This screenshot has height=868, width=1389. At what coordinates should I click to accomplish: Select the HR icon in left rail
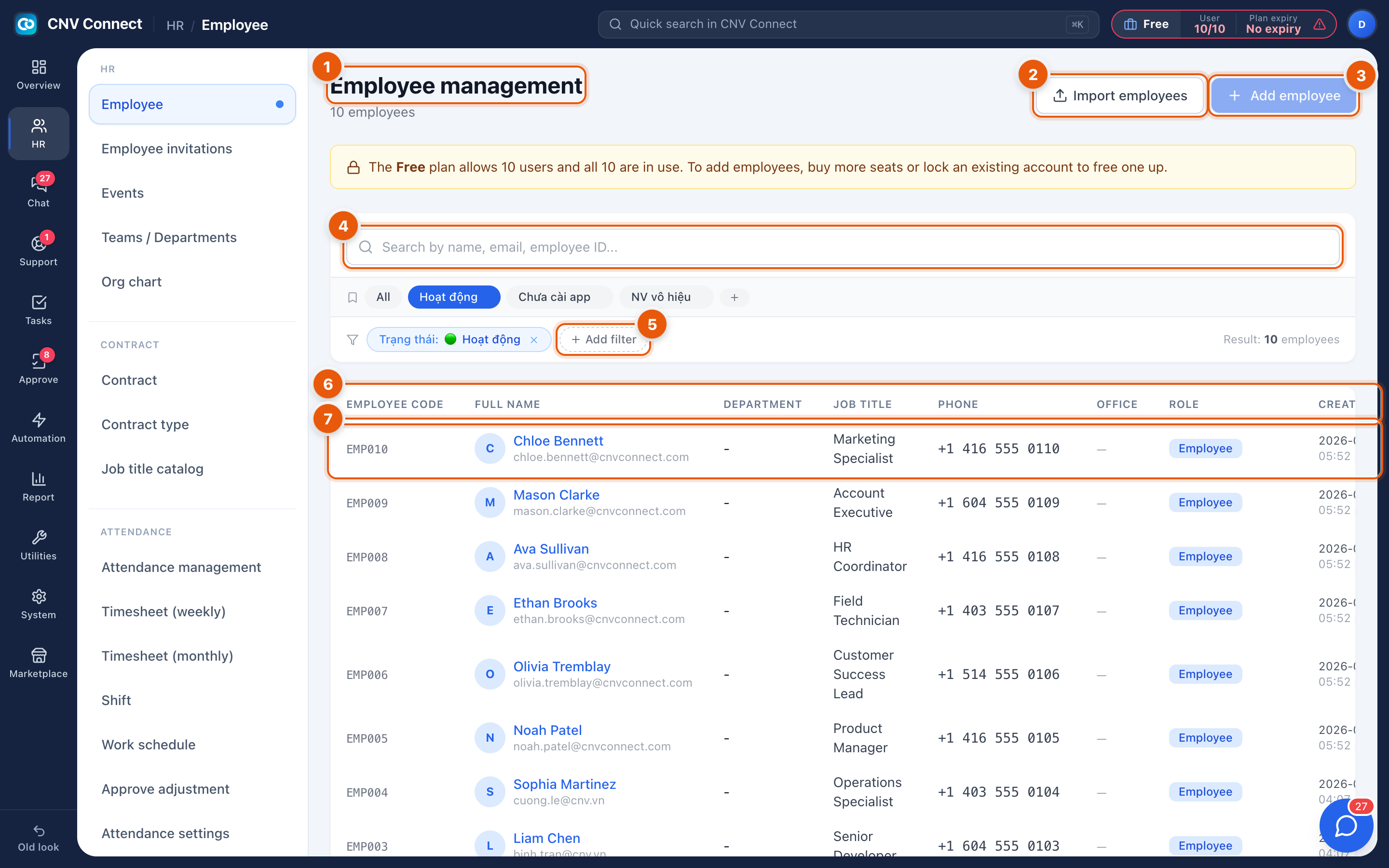pos(39,133)
